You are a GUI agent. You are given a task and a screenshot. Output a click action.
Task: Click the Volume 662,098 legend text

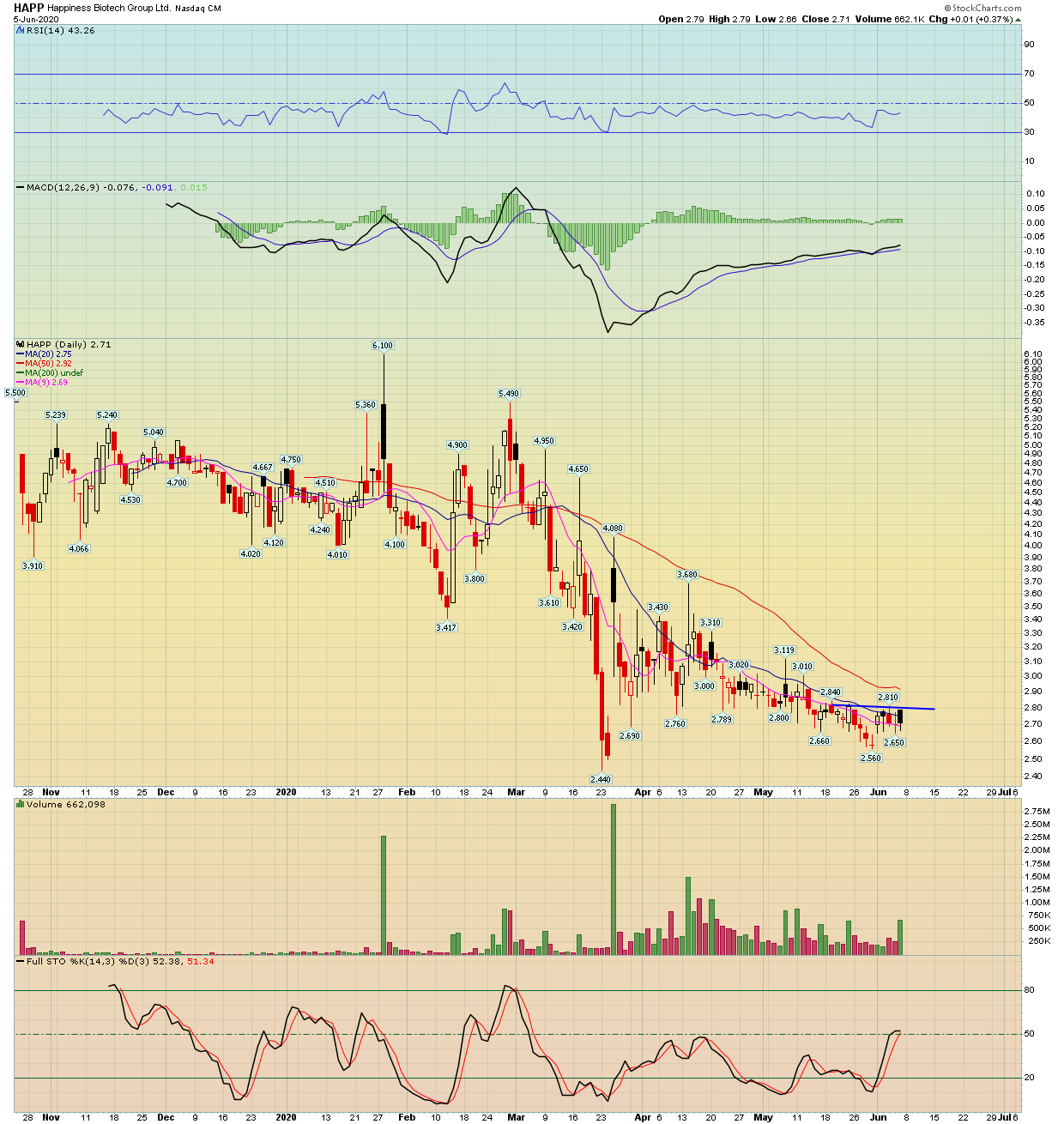66,804
